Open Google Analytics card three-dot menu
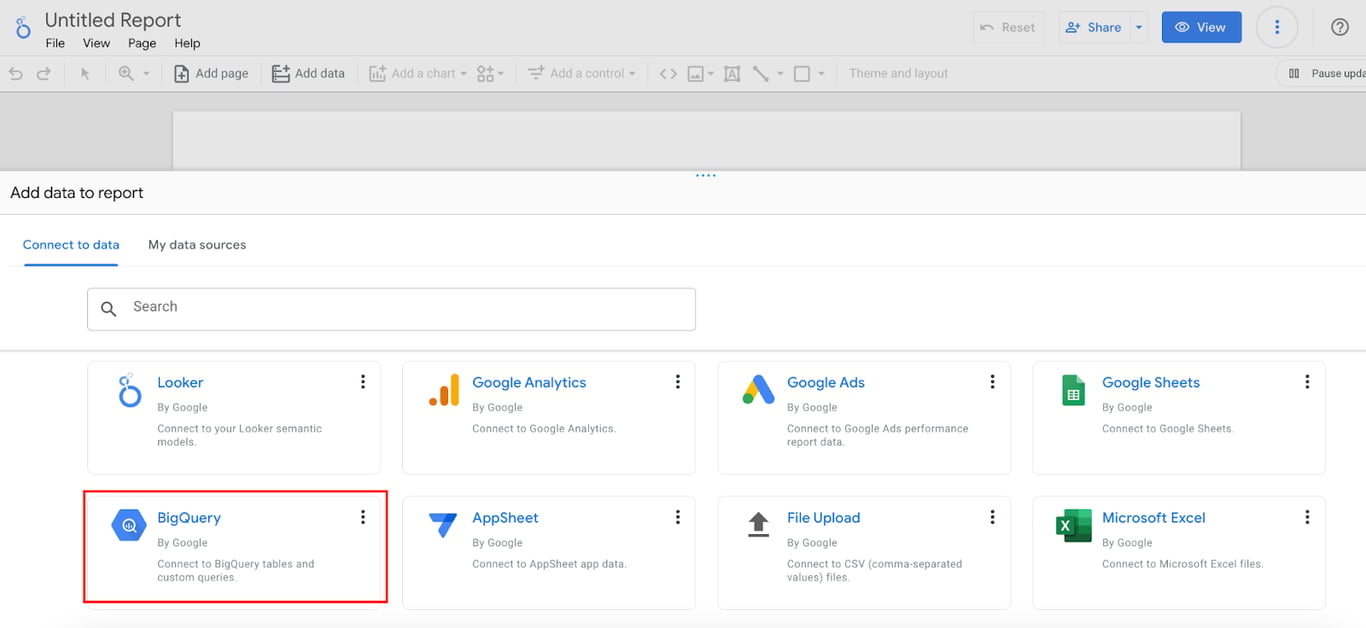The width and height of the screenshot is (1366, 628). (678, 382)
